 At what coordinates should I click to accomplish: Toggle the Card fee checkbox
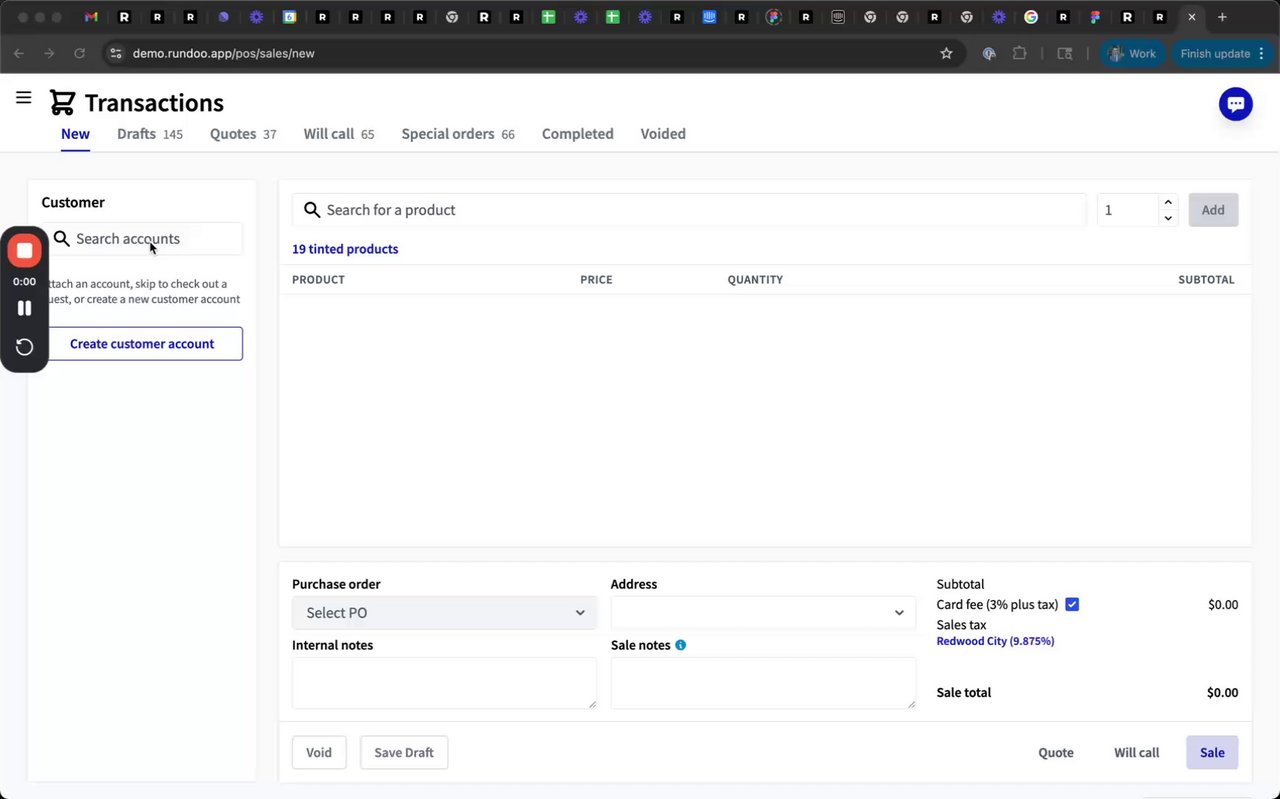pyautogui.click(x=1072, y=604)
